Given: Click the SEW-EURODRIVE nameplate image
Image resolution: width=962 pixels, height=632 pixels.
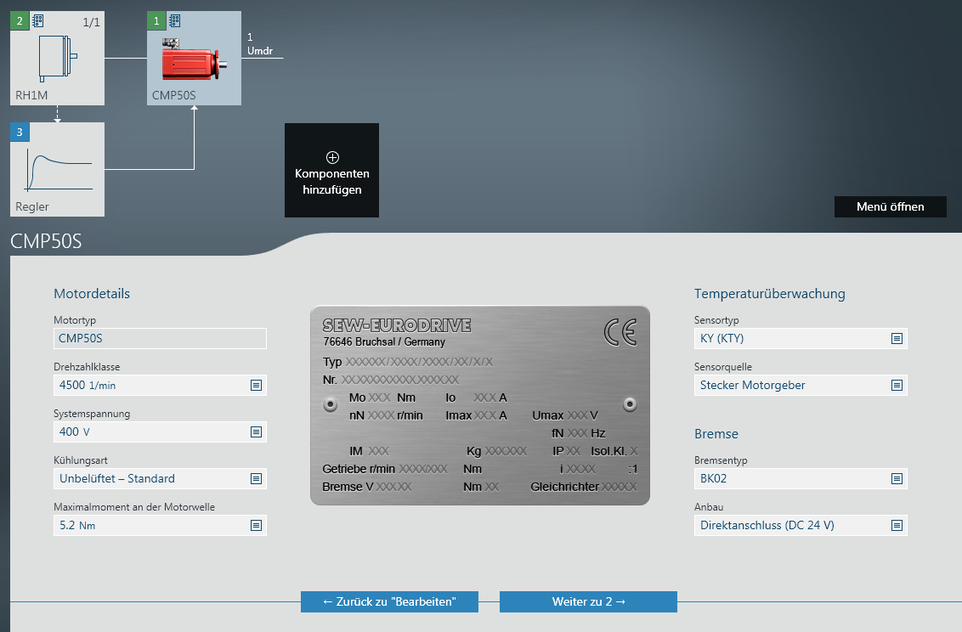Looking at the screenshot, I should point(479,405).
